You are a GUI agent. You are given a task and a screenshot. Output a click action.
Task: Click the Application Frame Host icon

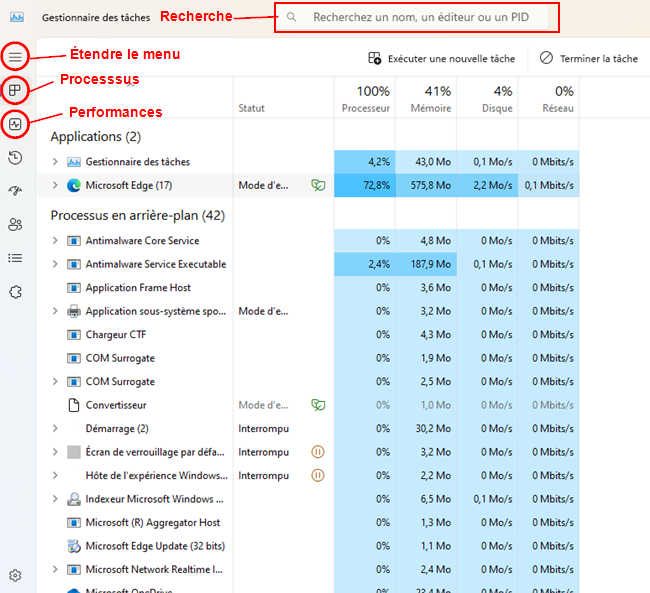tap(74, 288)
